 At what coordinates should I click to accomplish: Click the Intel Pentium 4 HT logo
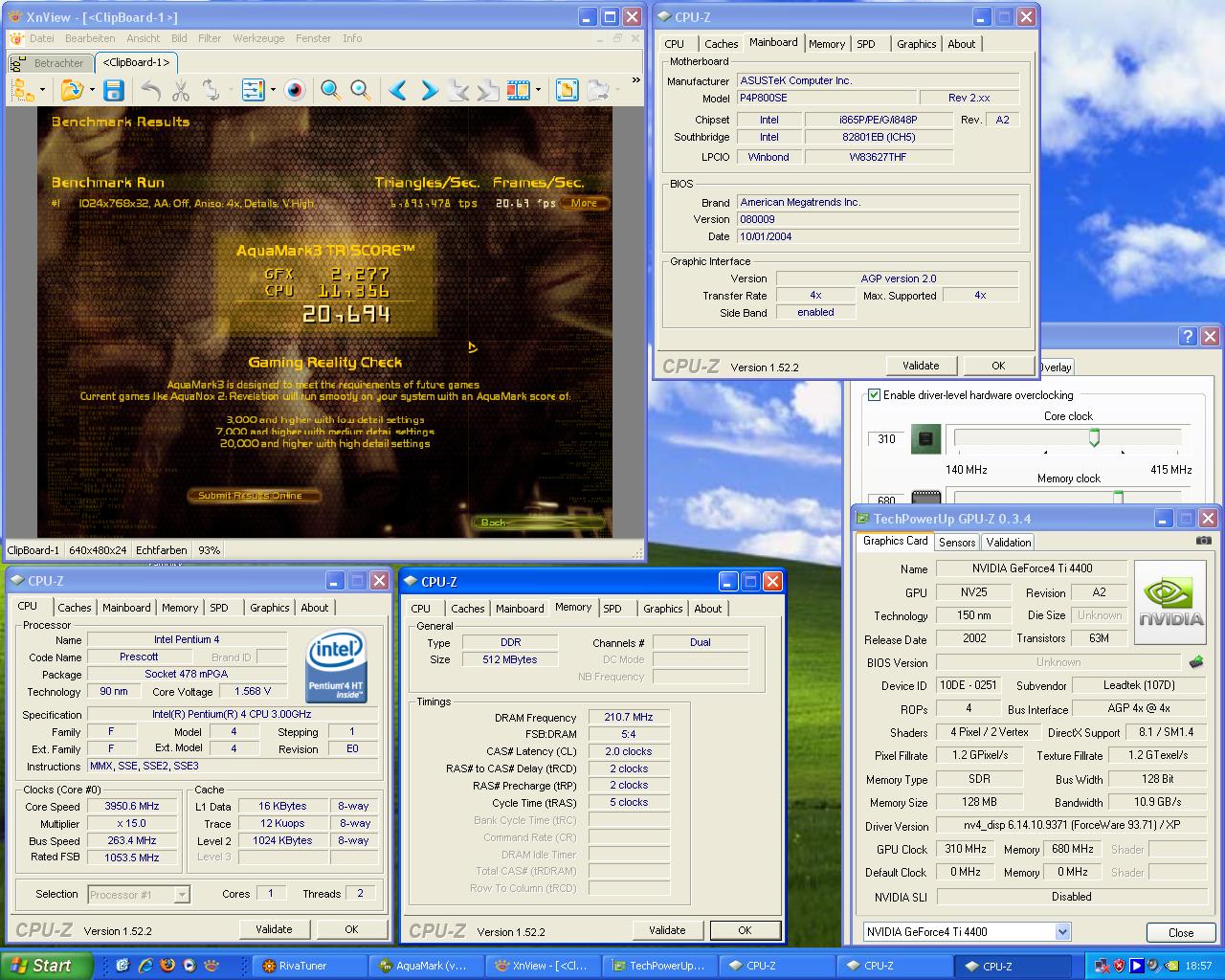336,666
